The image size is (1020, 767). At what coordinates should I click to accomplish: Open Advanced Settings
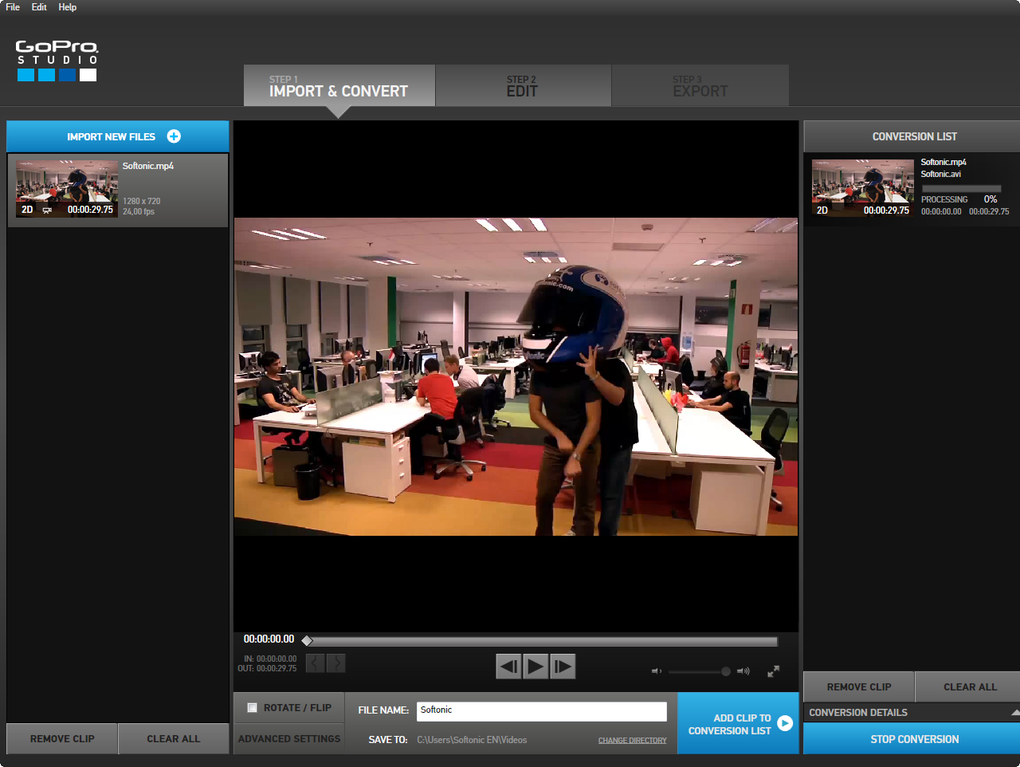[289, 739]
